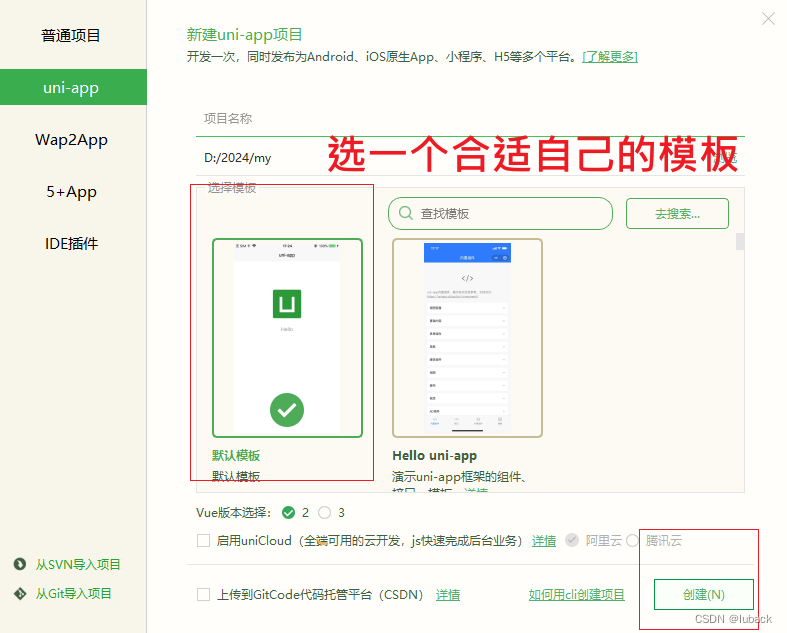Choose Vue version 2 radio button
This screenshot has width=787, height=633.
[x=289, y=513]
